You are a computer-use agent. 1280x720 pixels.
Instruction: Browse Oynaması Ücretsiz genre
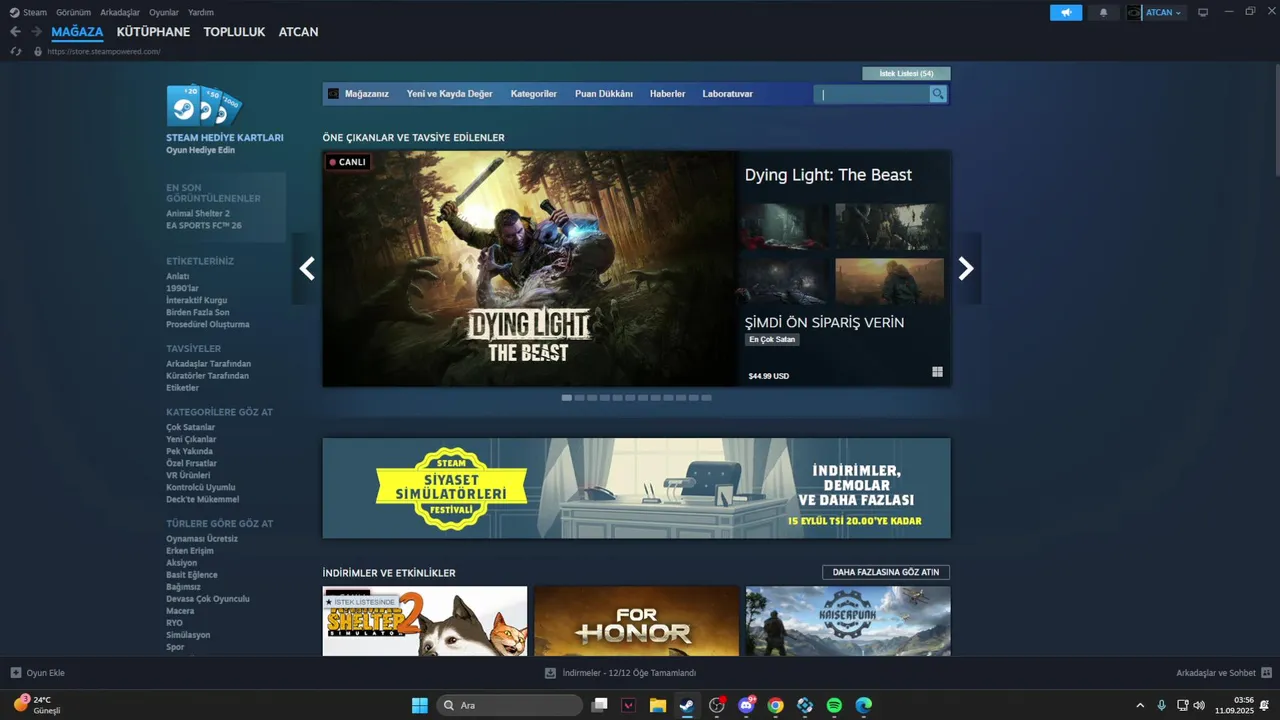(202, 539)
